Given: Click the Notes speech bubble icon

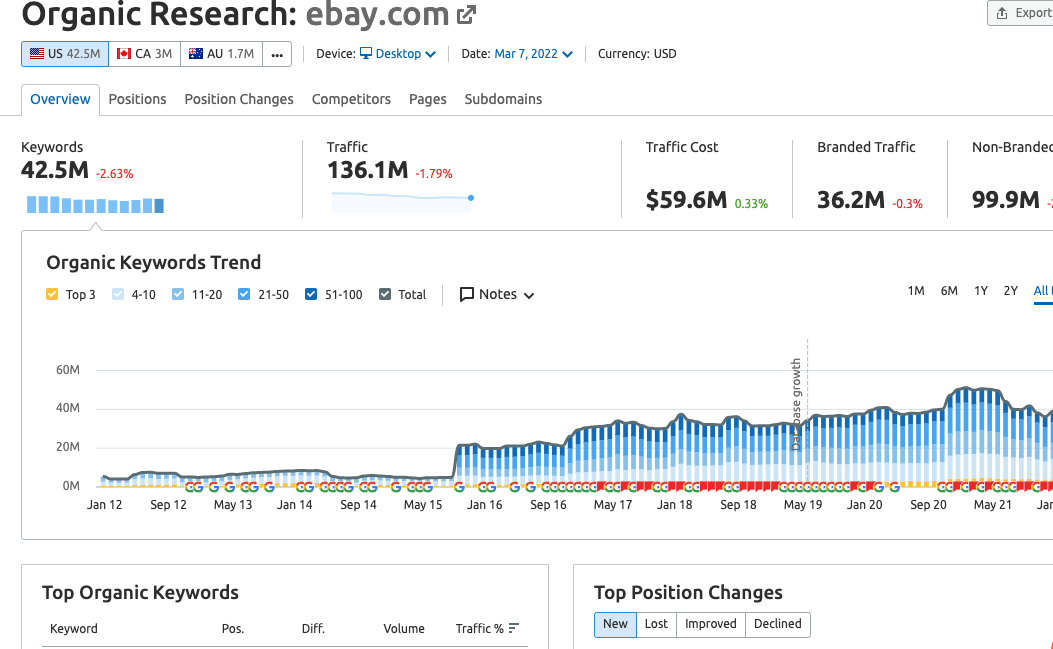Looking at the screenshot, I should [x=467, y=295].
